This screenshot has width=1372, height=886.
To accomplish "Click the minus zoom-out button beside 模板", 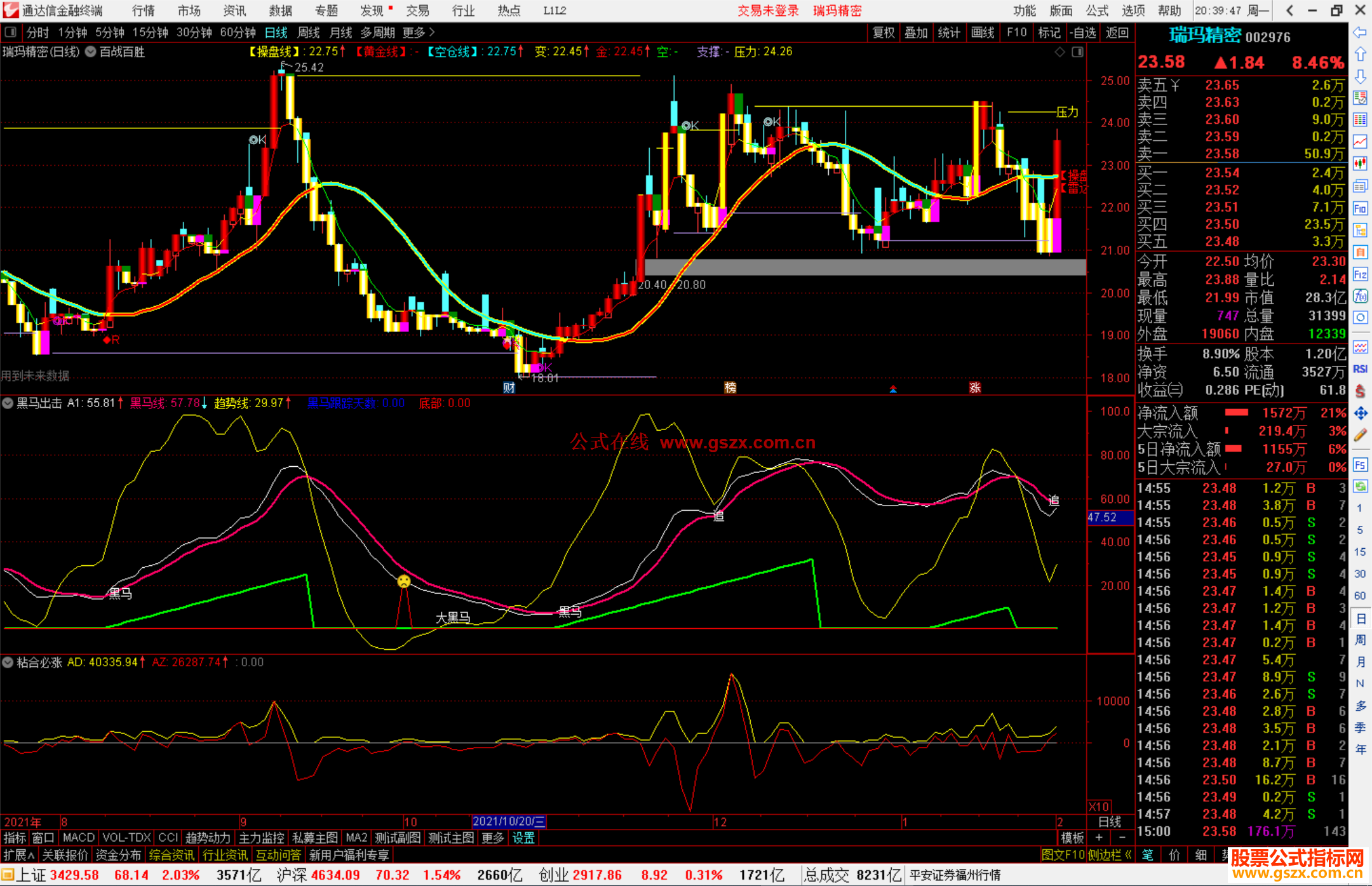I will [1122, 838].
